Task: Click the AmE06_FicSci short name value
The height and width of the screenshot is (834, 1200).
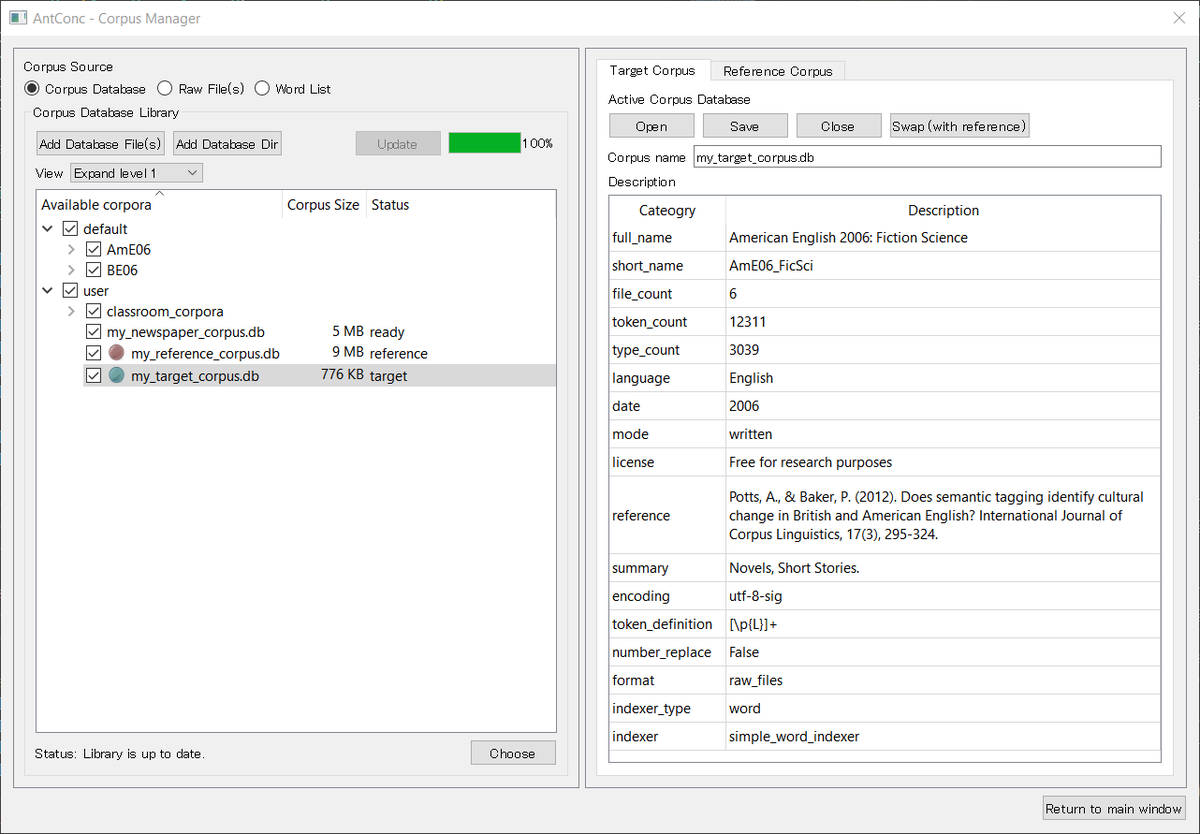Action: click(x=771, y=266)
